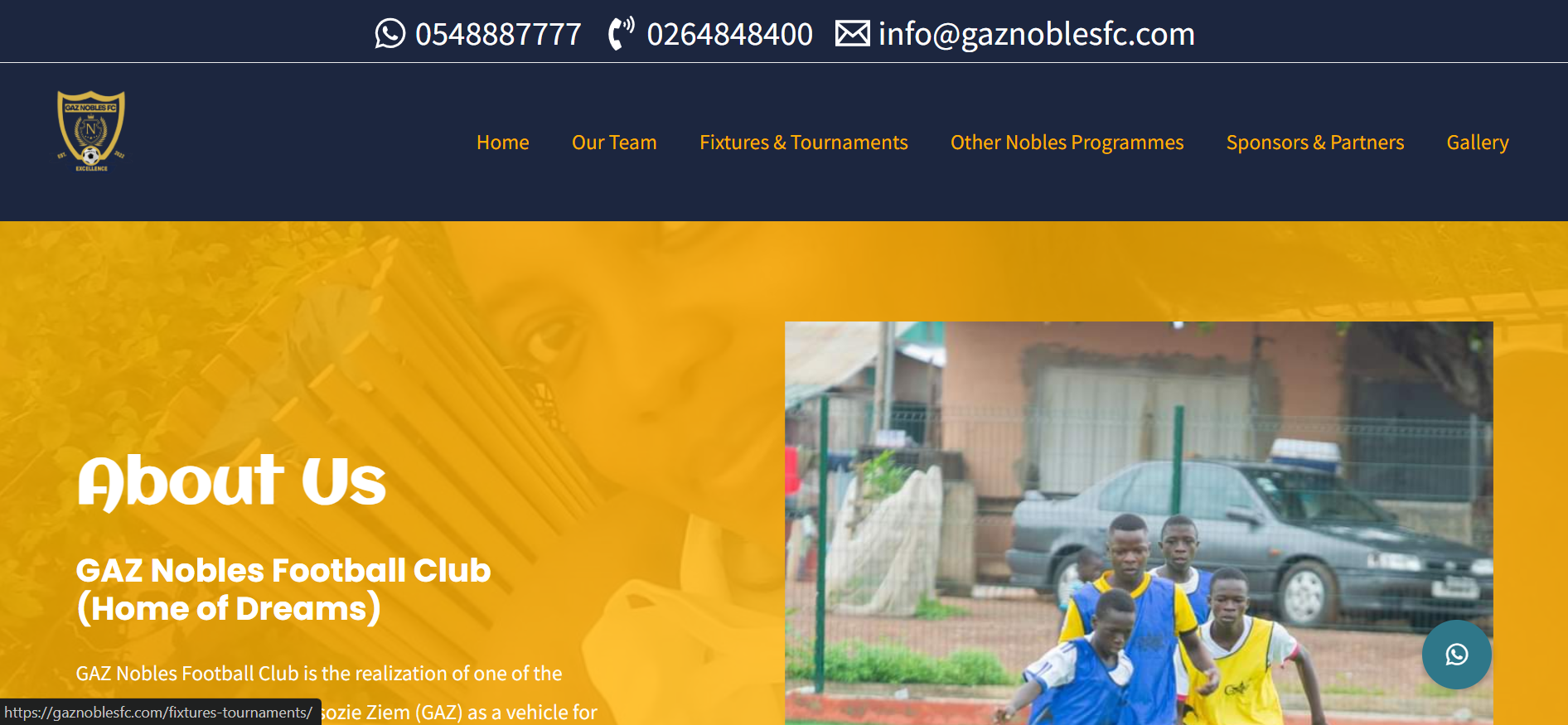Click the Home of Dreams tagline

tap(229, 609)
